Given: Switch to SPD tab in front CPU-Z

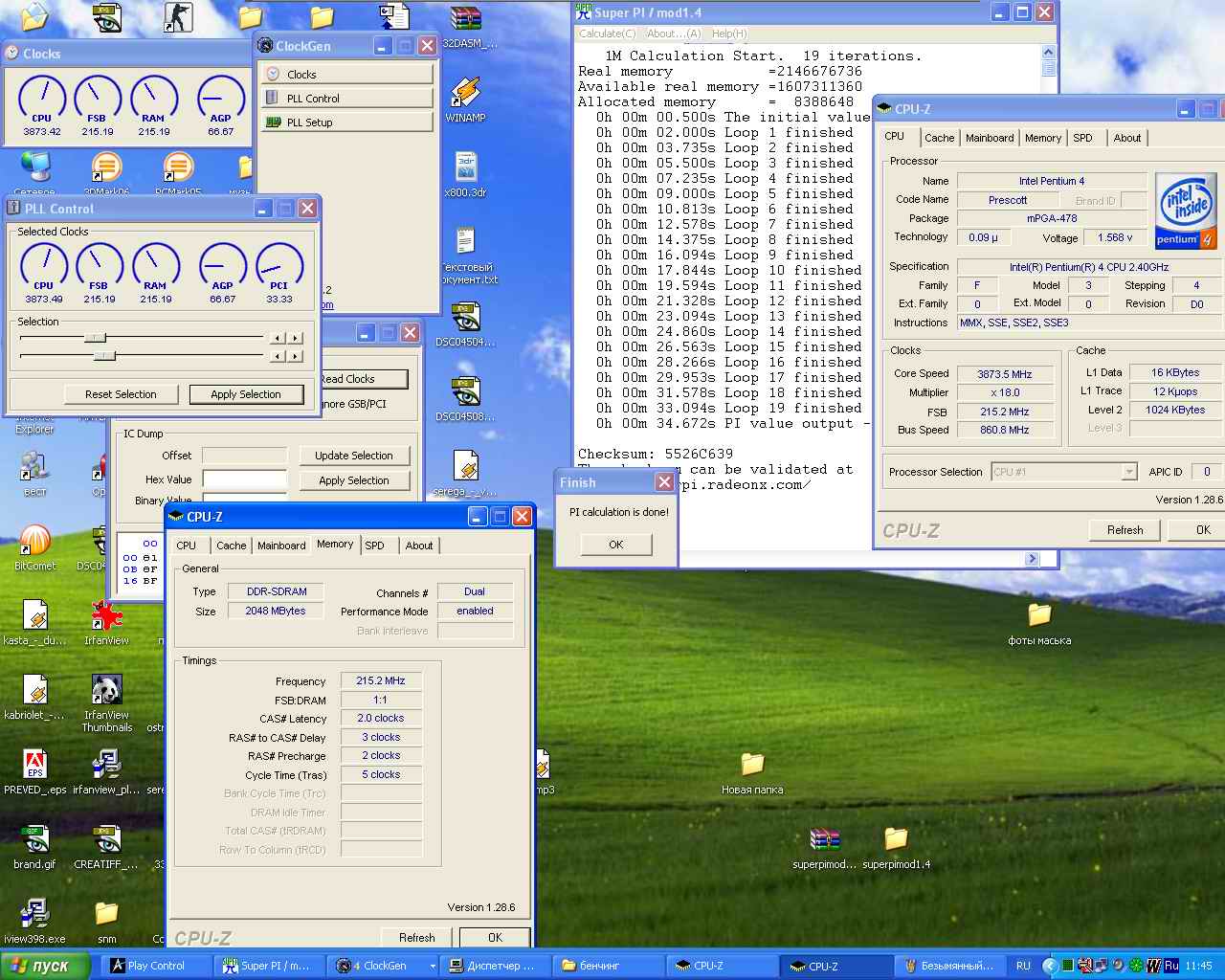Looking at the screenshot, I should click(x=374, y=546).
